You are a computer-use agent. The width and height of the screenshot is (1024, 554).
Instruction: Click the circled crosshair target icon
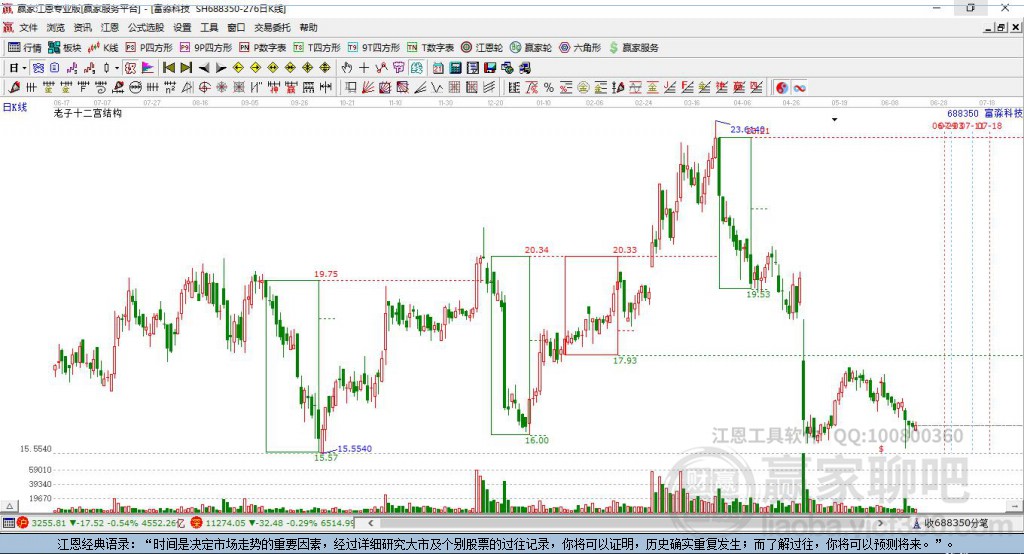[204, 88]
